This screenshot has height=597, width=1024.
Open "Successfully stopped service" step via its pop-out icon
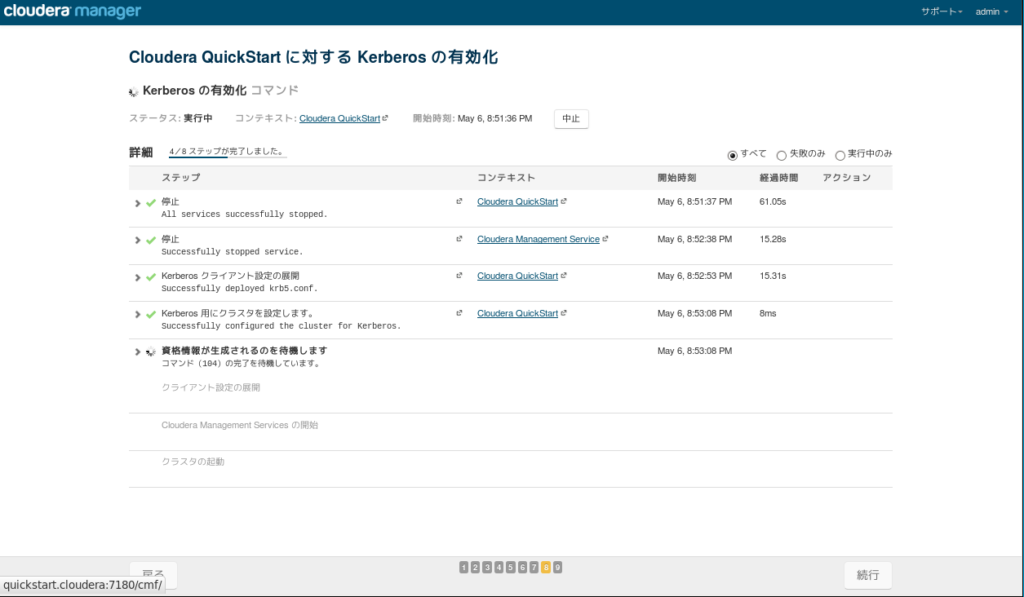(459, 239)
